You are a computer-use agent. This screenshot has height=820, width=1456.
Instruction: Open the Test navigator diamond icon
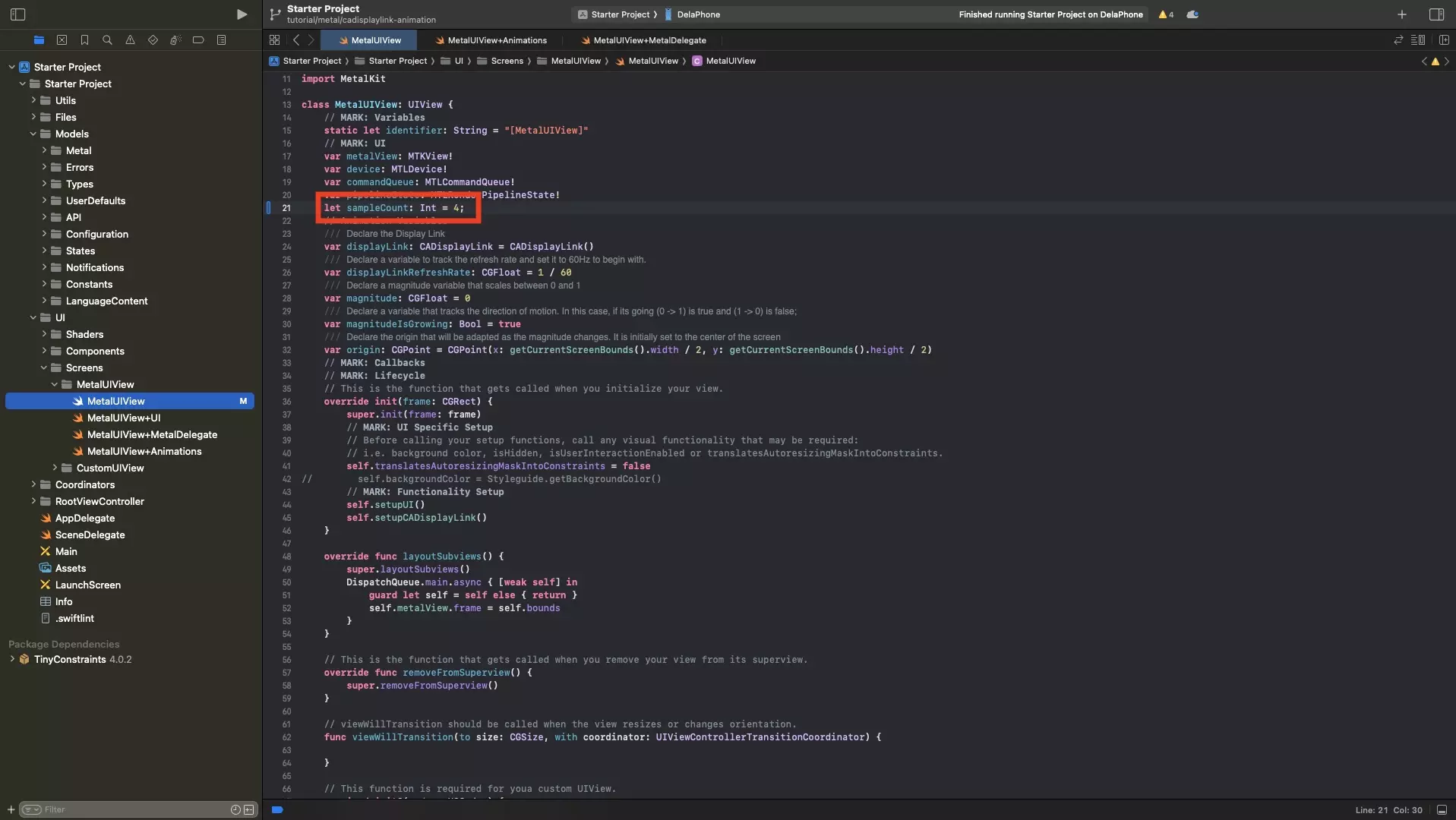tap(153, 40)
